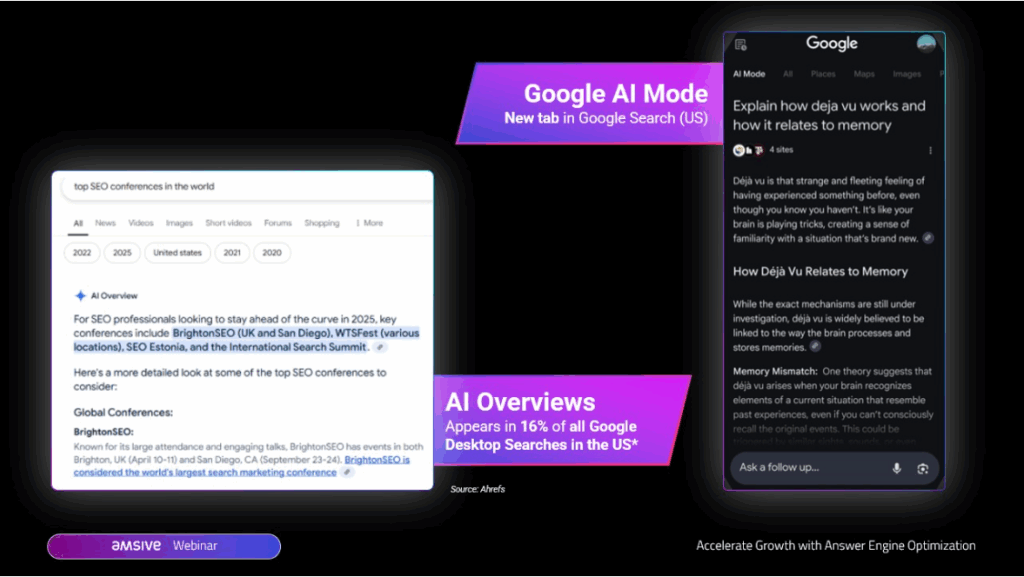Screen dimensions: 1024x577
Task: Tap the camera lens search icon
Action: point(923,469)
